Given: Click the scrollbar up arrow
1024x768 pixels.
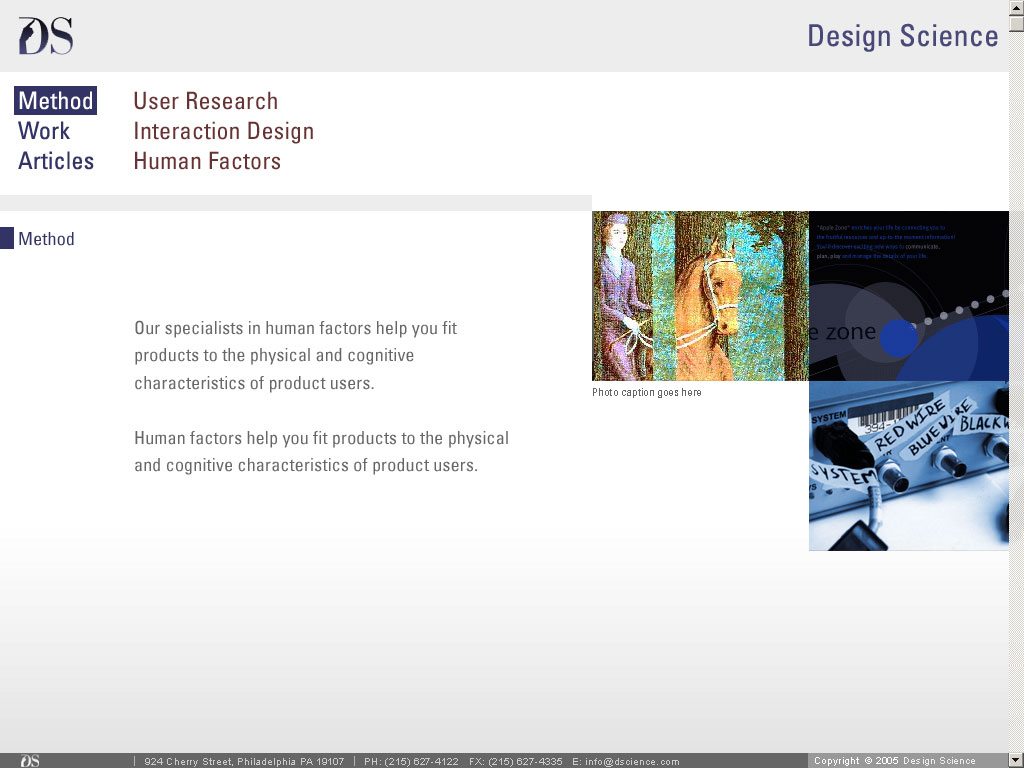Looking at the screenshot, I should (1016, 8).
